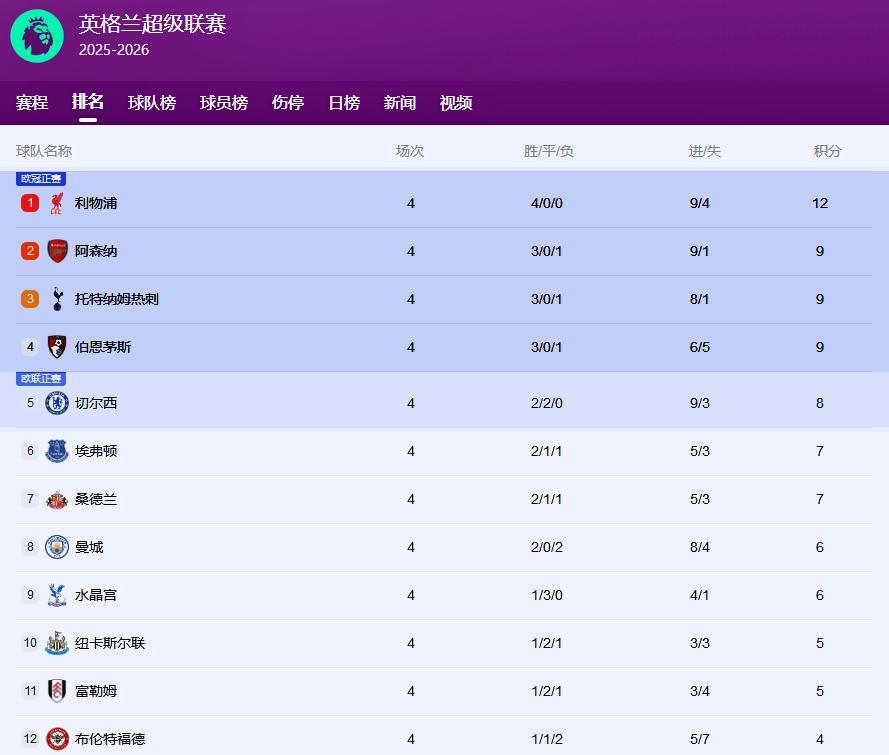889x755 pixels.
Task: Click the Fulham club crest
Action: (x=57, y=691)
